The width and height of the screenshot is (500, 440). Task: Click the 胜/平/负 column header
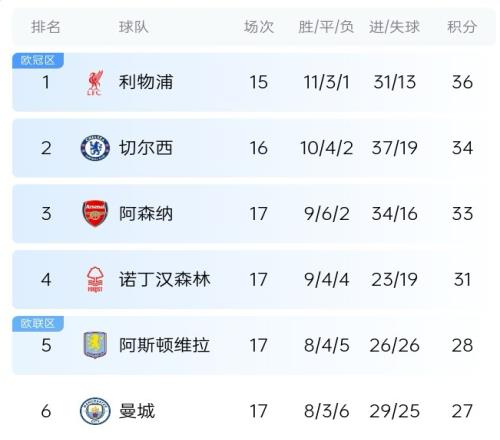[x=326, y=27]
